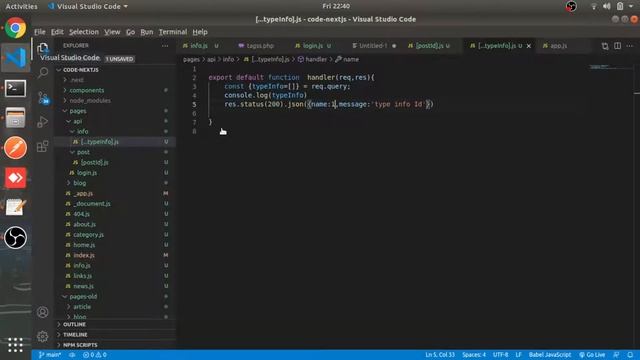Open AnyDesk from the dock

coord(16,178)
